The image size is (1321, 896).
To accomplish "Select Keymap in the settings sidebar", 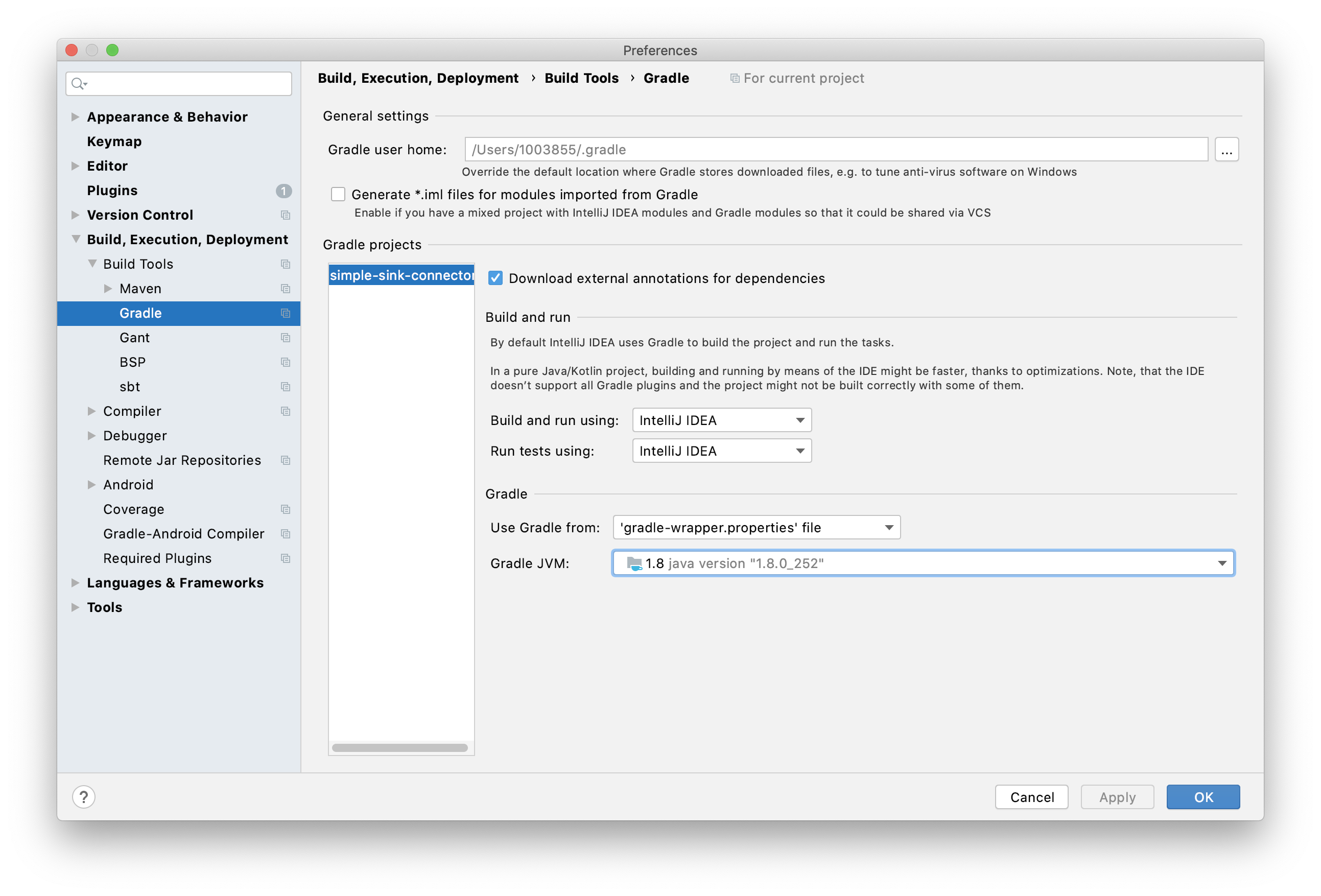I will pos(114,142).
